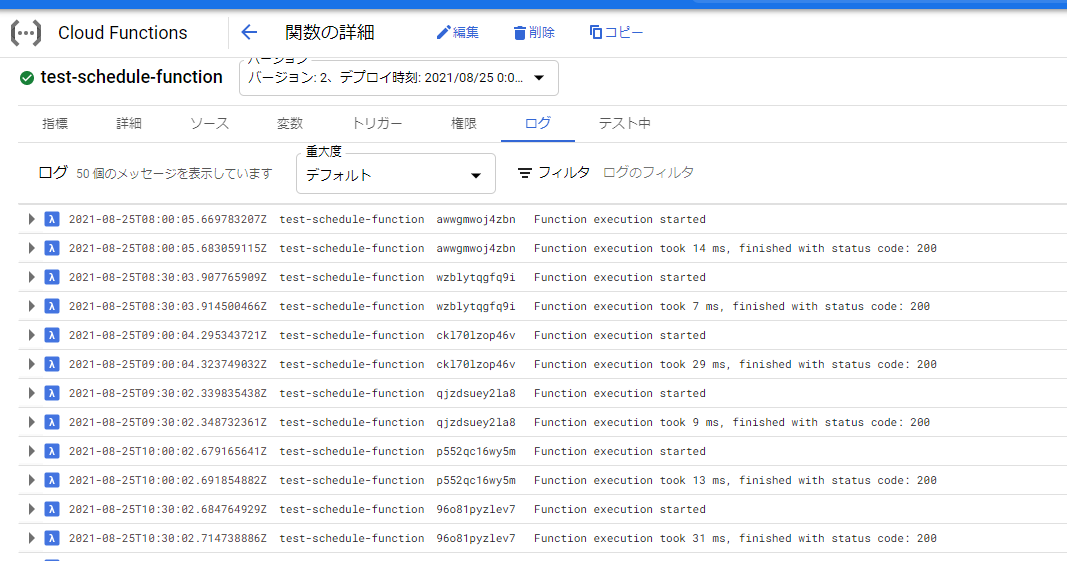Expand the 10:00:02.691 log entry
The width and height of the screenshot is (1067, 561).
coord(31,480)
